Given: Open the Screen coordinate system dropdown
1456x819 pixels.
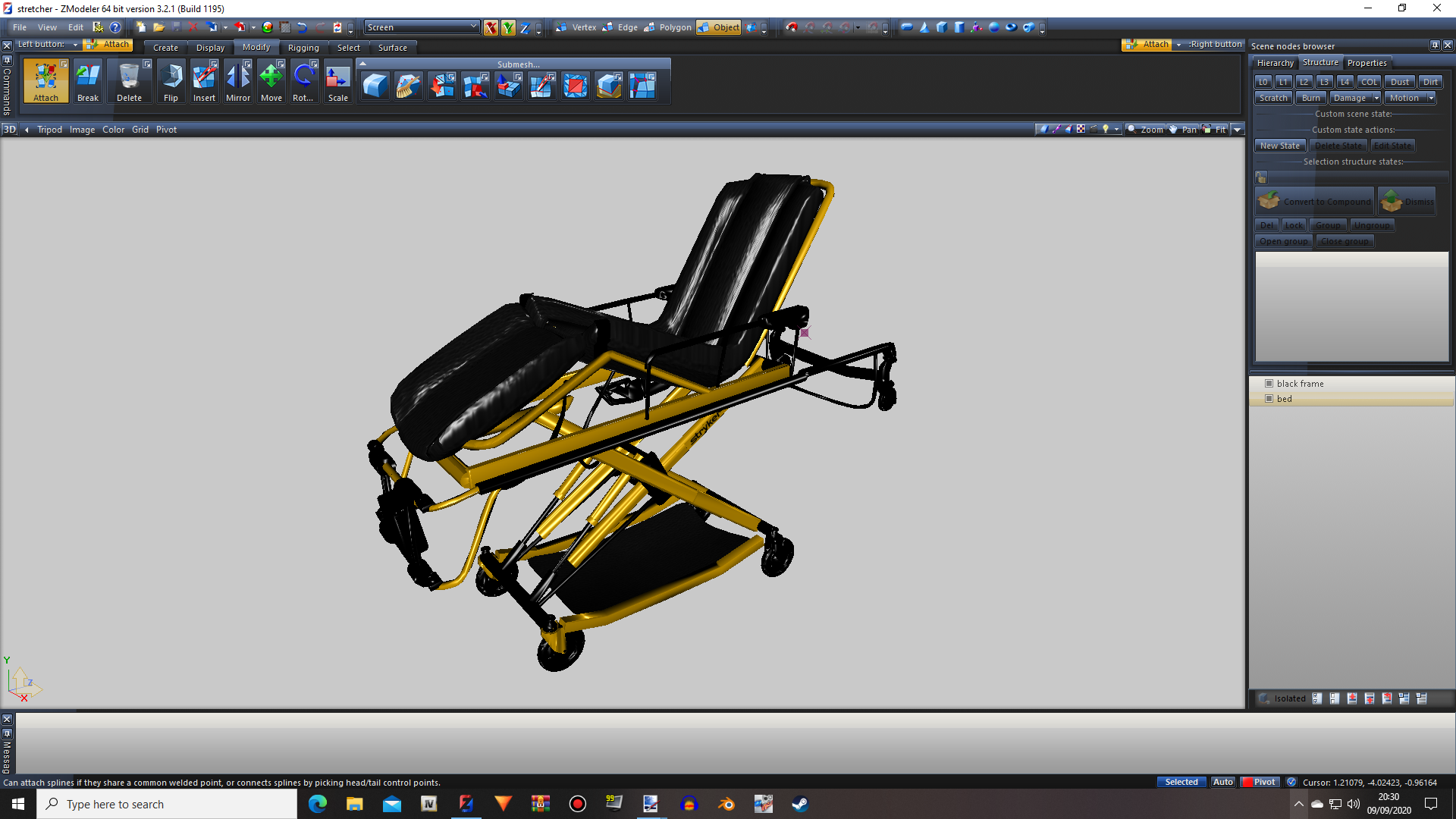Looking at the screenshot, I should (x=422, y=27).
